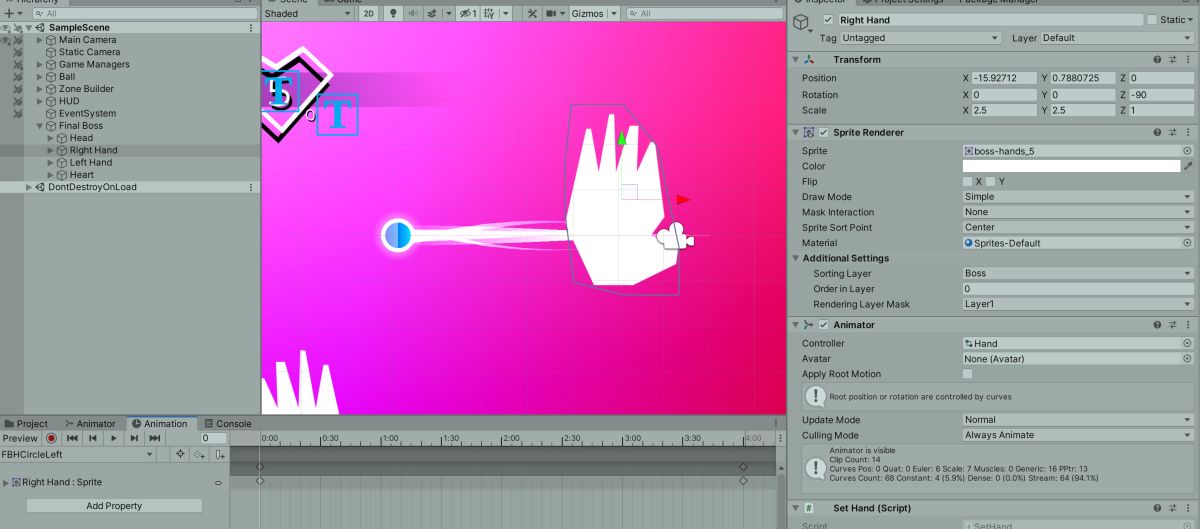Open the Tag dropdown showing Untagged
Screen dimensions: 1200x529
[921, 38]
